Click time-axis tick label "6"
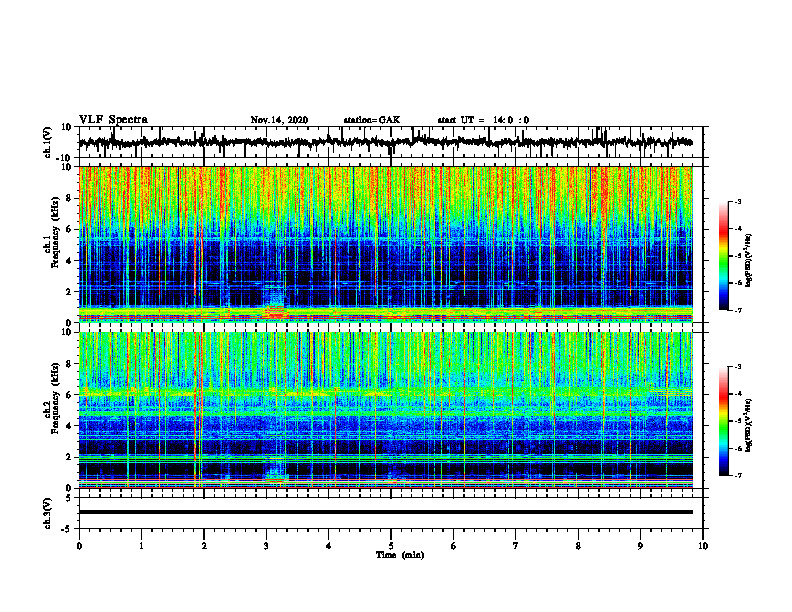 coord(454,546)
